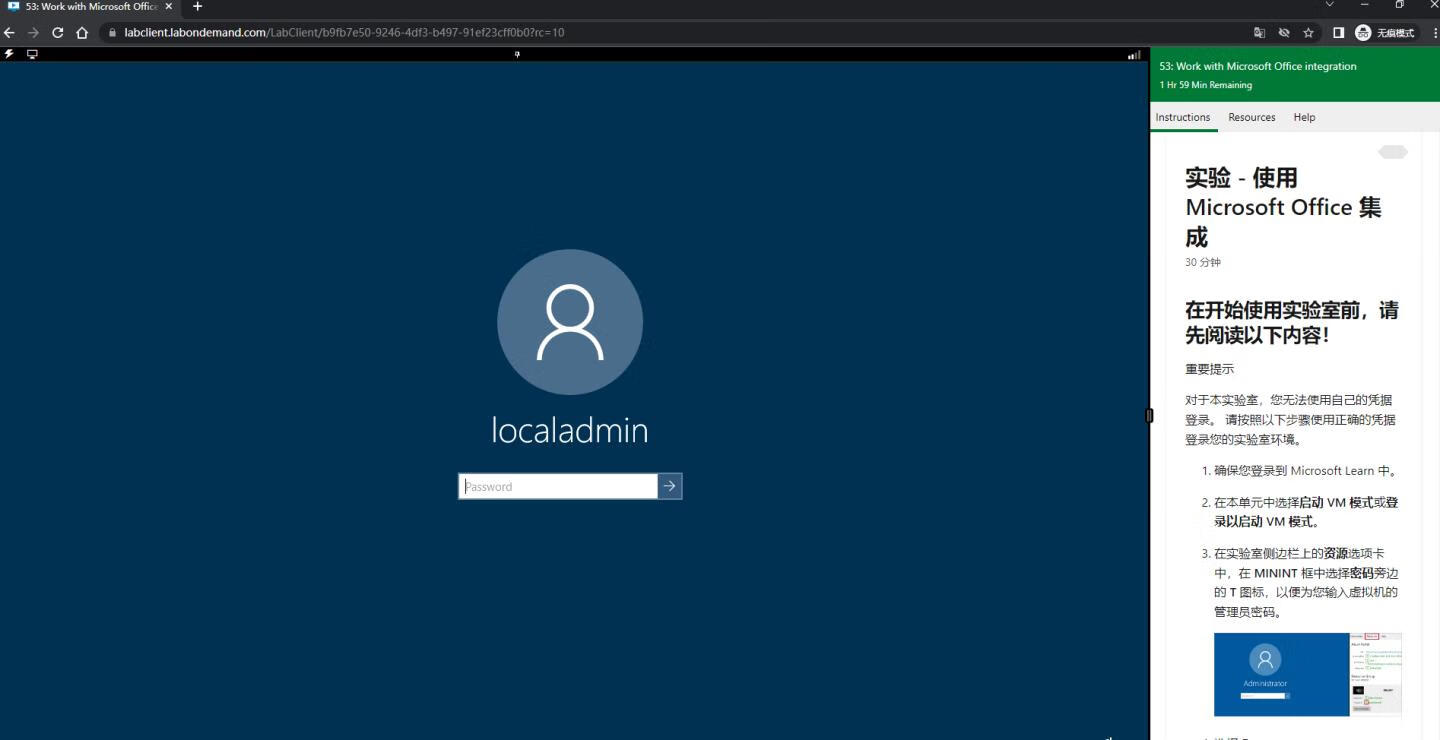Viewport: 1440px width, 740px height.
Task: Expand the browser tab search chevron
Action: (x=1329, y=6)
